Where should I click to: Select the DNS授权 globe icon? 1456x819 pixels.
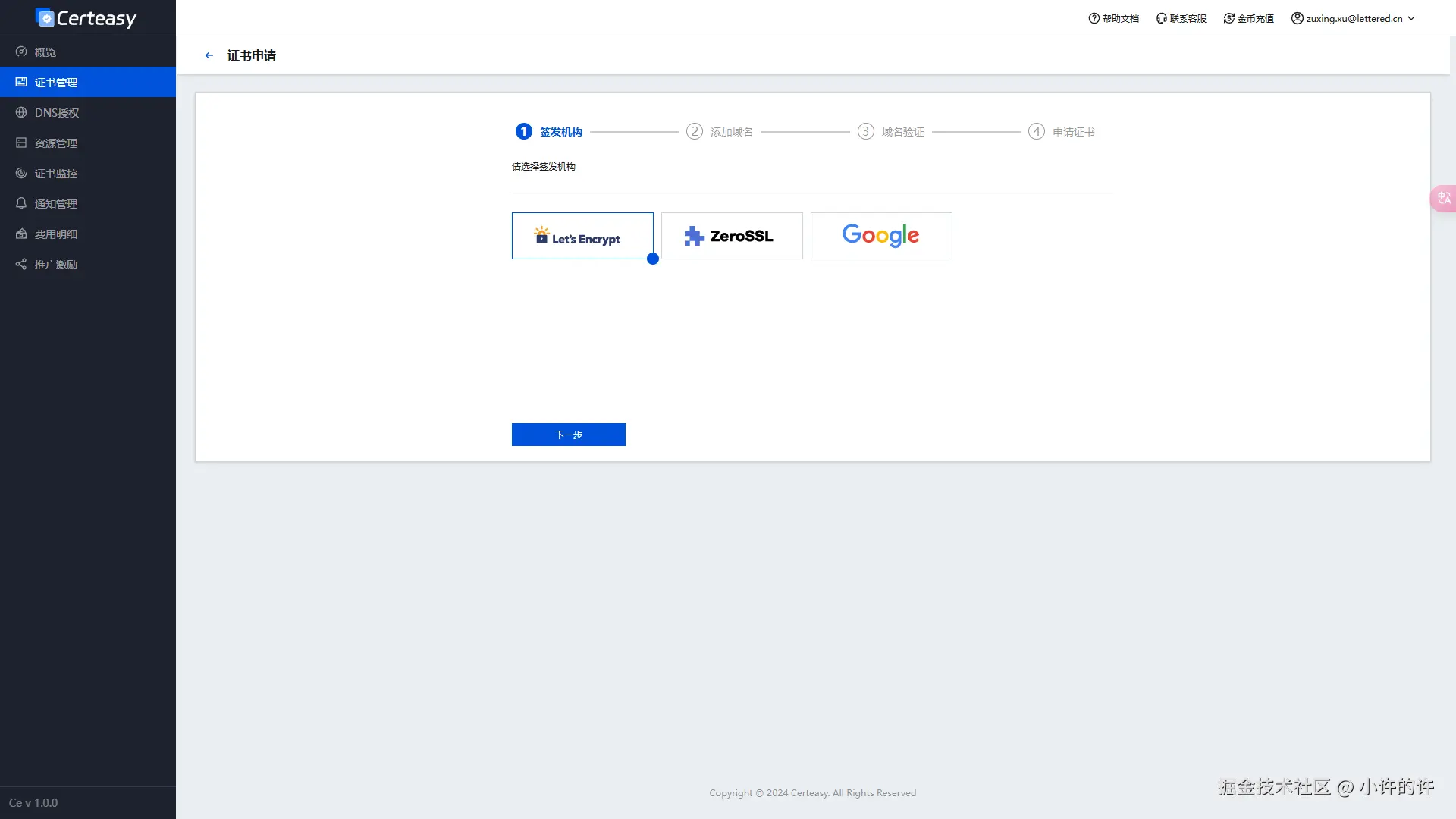point(20,112)
